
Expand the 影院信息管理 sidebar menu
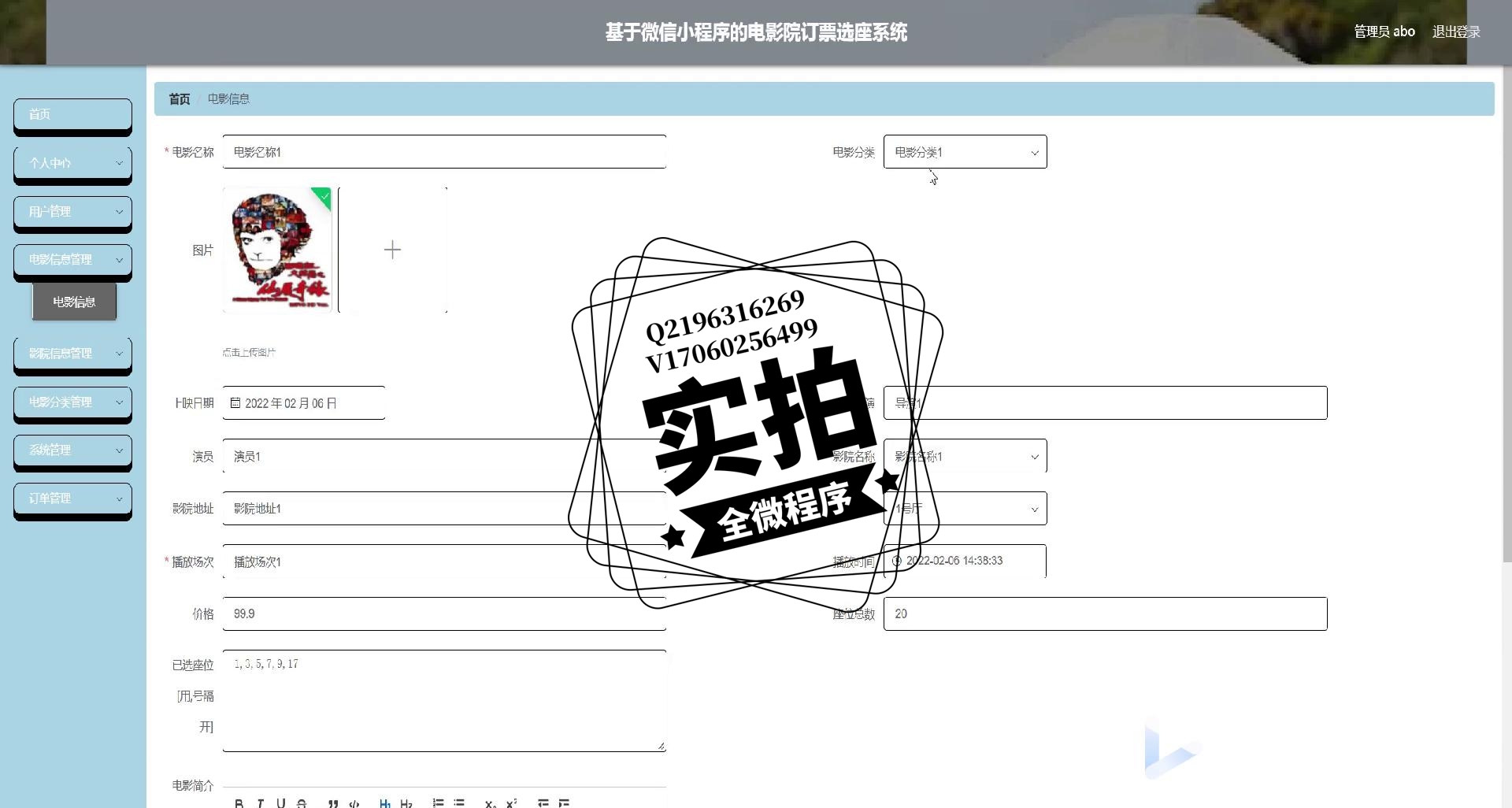click(72, 354)
